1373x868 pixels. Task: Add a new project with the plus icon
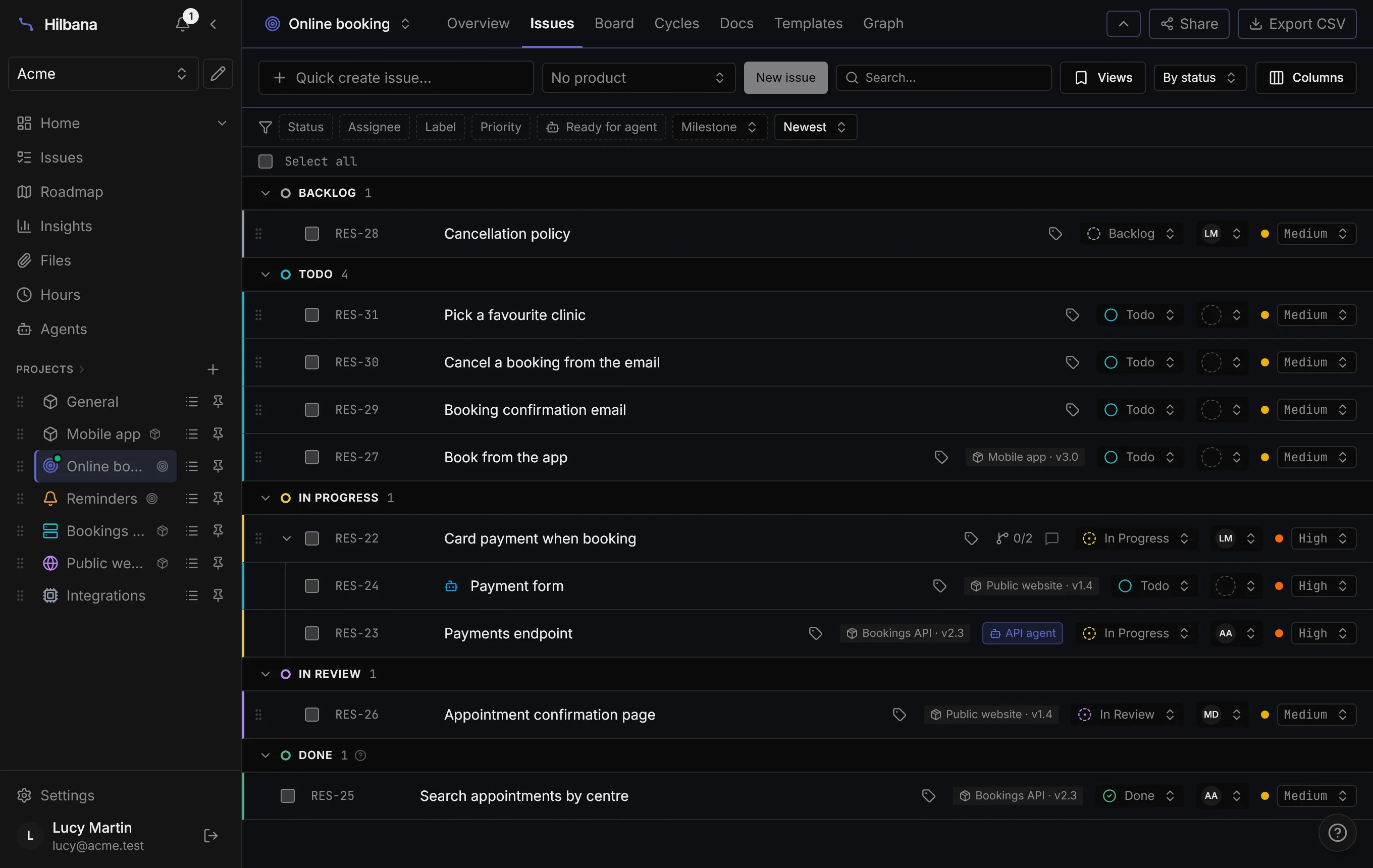click(213, 369)
